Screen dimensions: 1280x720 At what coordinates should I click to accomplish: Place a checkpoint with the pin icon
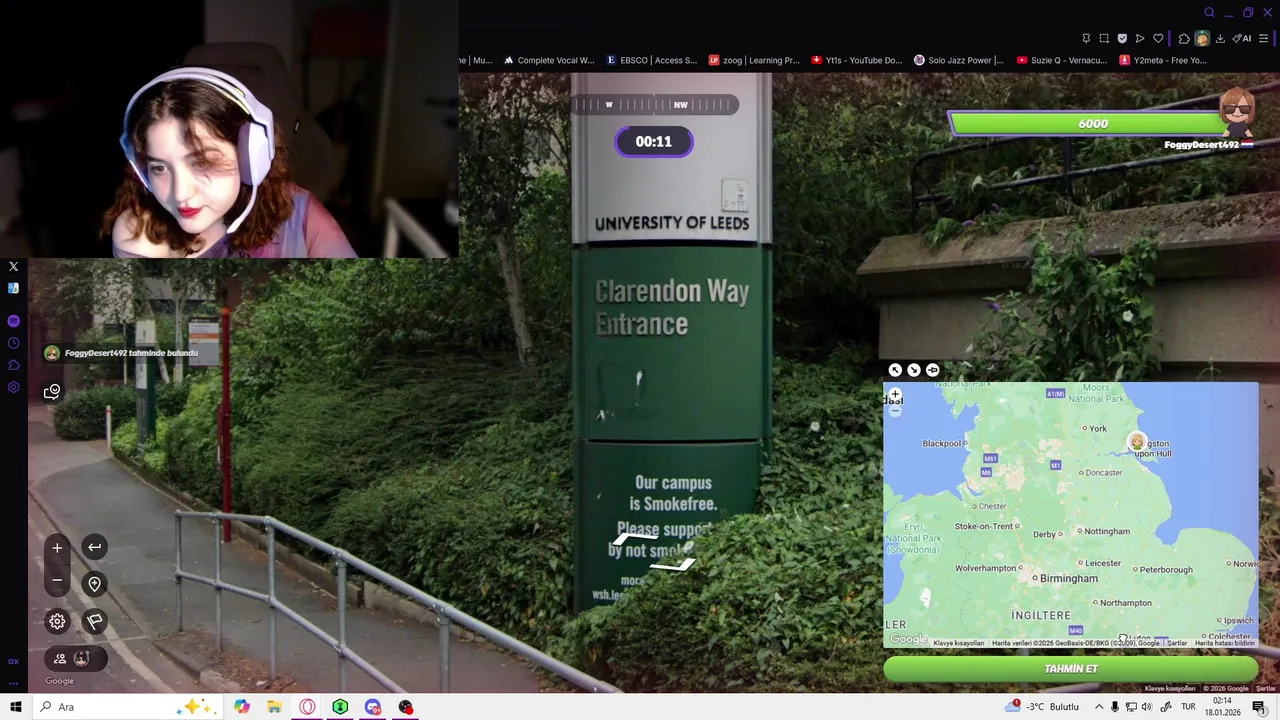click(x=94, y=584)
